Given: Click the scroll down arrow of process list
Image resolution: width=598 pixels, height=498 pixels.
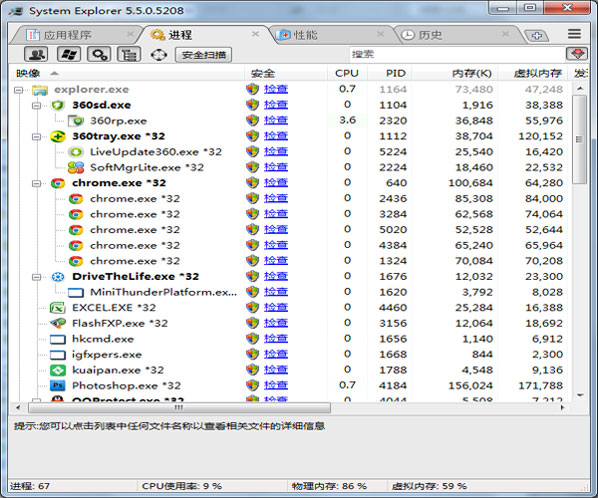Looking at the screenshot, I should pos(580,395).
